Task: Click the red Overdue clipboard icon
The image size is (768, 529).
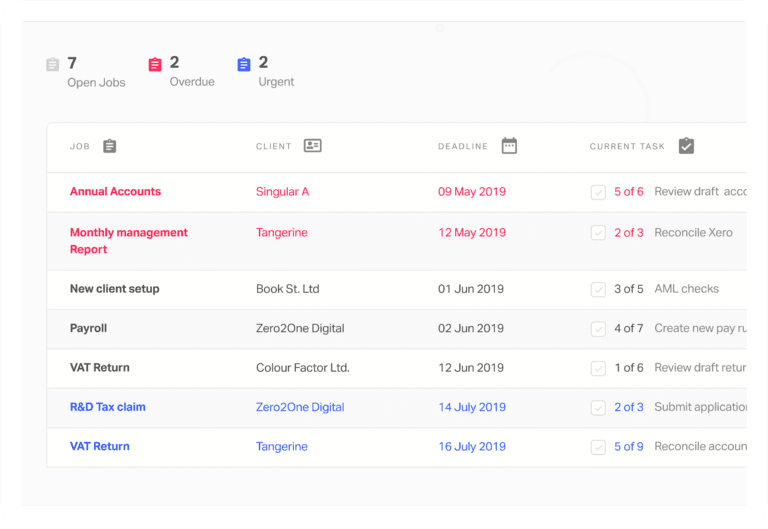Action: [155, 64]
